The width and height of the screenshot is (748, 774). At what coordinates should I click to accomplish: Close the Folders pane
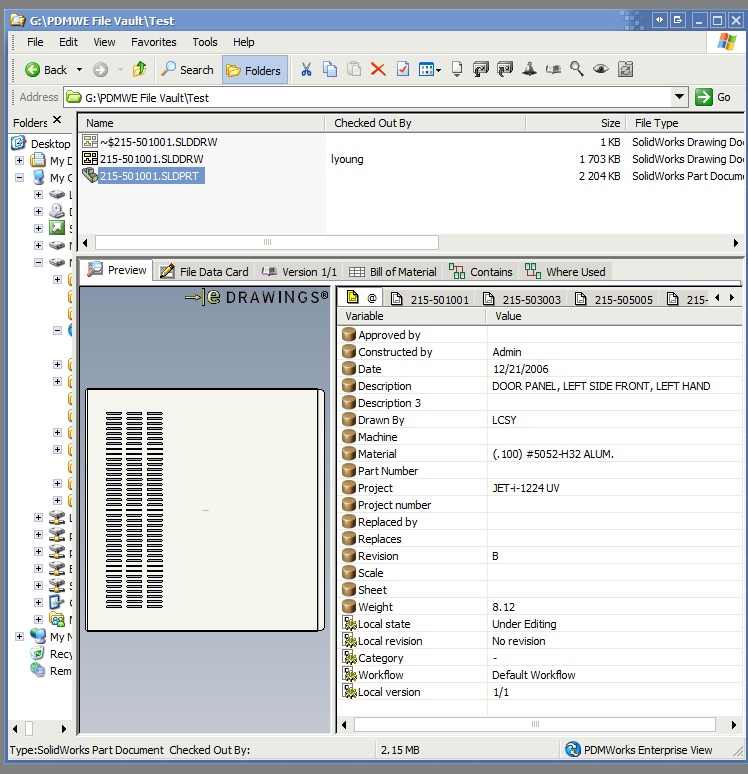57,120
